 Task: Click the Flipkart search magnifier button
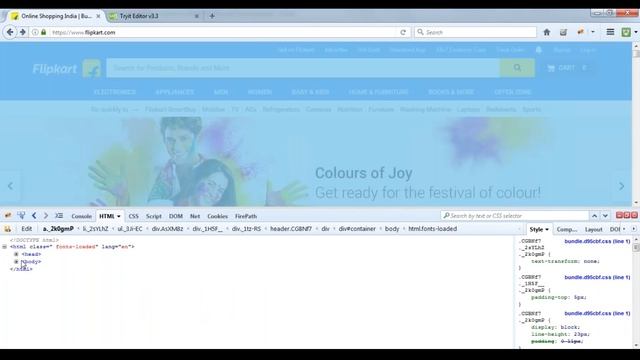[x=517, y=68]
